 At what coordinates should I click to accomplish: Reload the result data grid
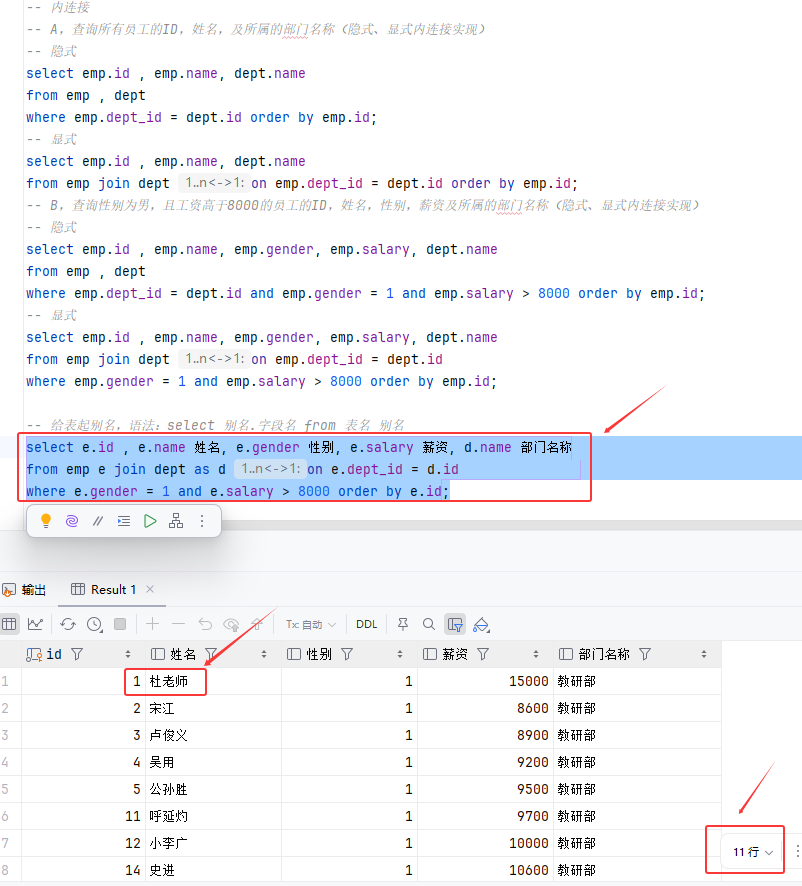click(x=68, y=624)
